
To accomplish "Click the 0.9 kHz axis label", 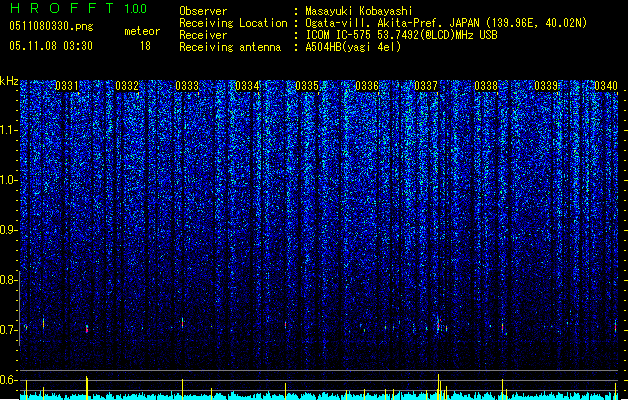I will [x=9, y=230].
